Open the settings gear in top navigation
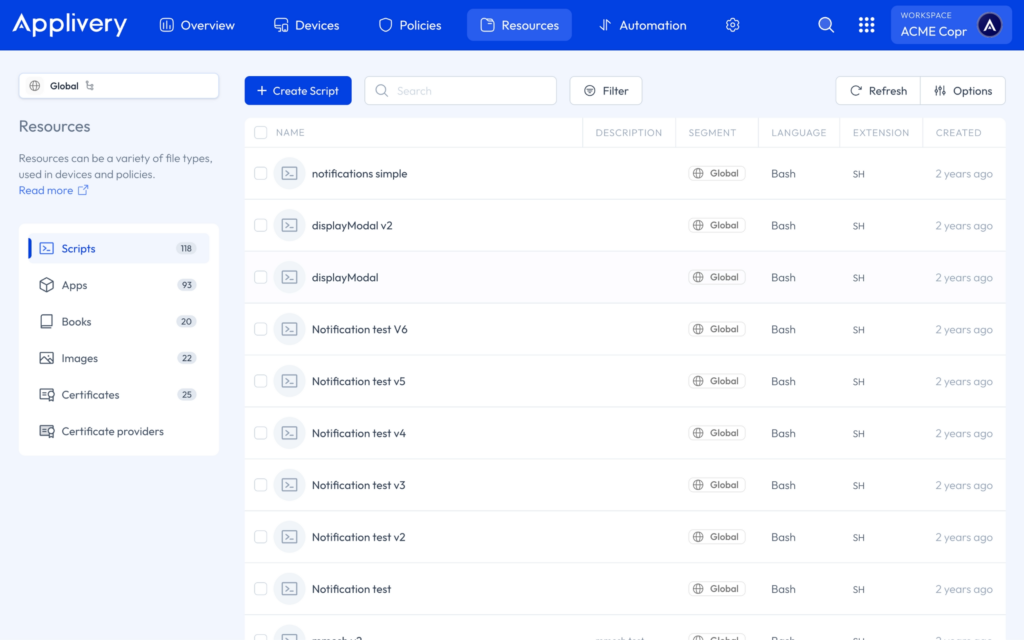This screenshot has width=1024, height=640. 732,25
